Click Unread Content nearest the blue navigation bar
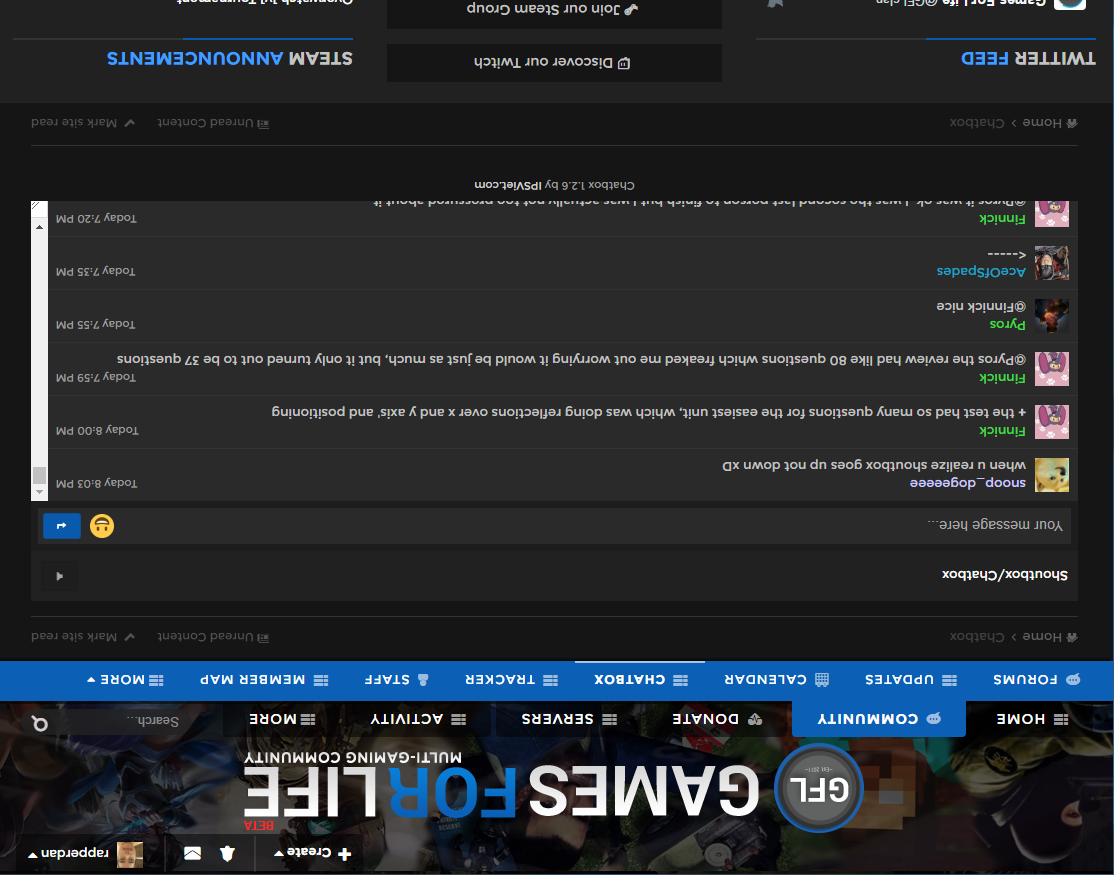This screenshot has width=1114, height=875. 213,636
